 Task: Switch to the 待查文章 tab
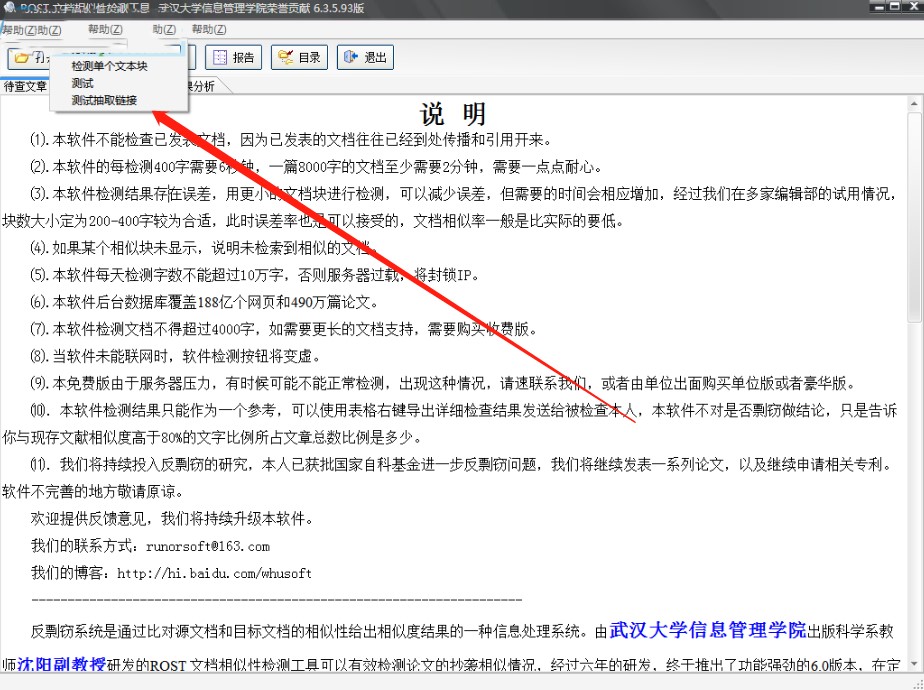tap(25, 86)
